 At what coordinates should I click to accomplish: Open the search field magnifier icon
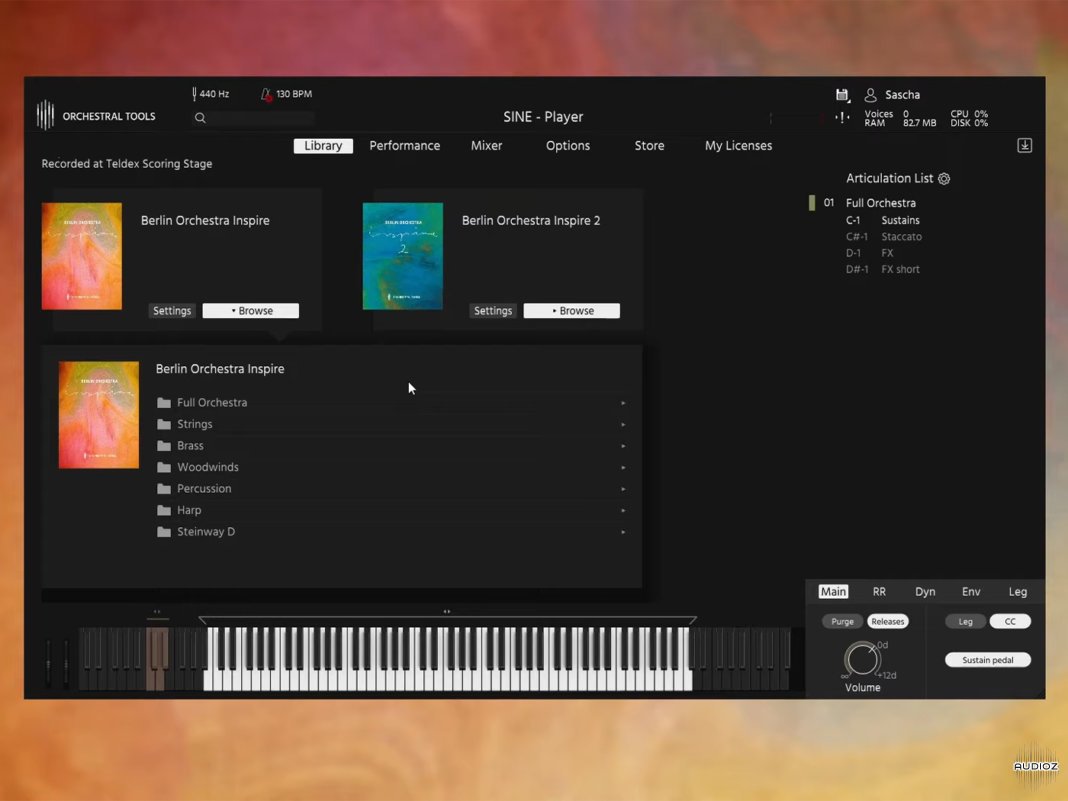pos(200,117)
